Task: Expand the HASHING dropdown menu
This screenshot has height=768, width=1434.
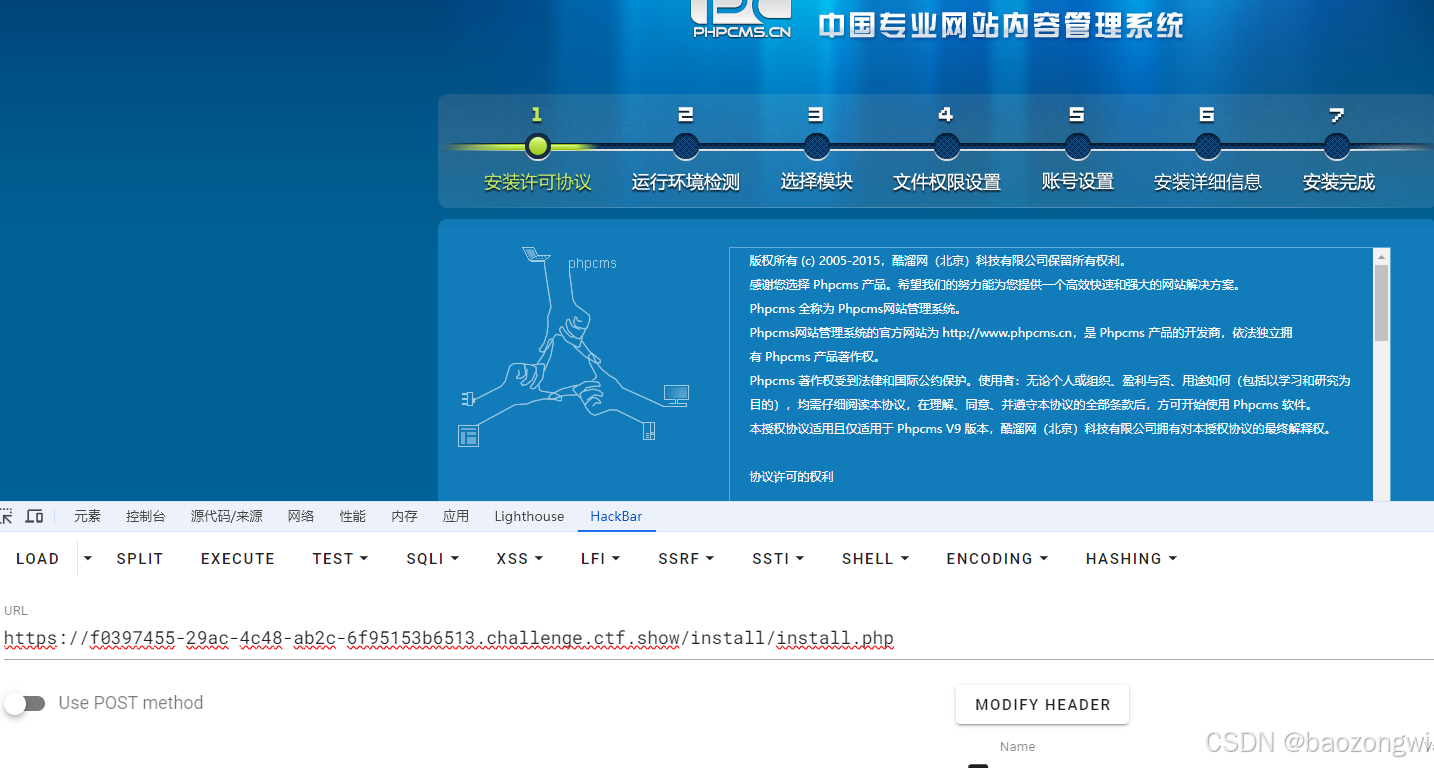Action: click(1131, 559)
